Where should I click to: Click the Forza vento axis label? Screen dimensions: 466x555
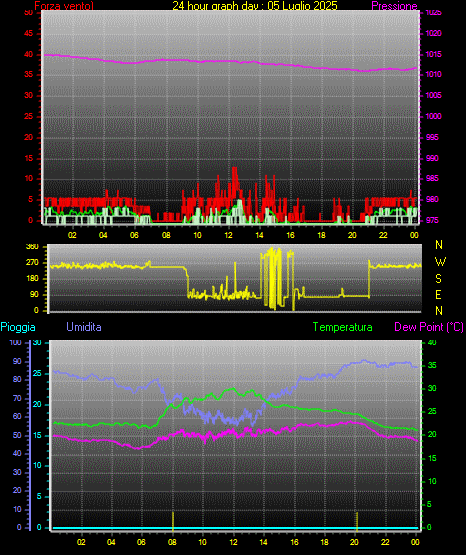(x=64, y=6)
